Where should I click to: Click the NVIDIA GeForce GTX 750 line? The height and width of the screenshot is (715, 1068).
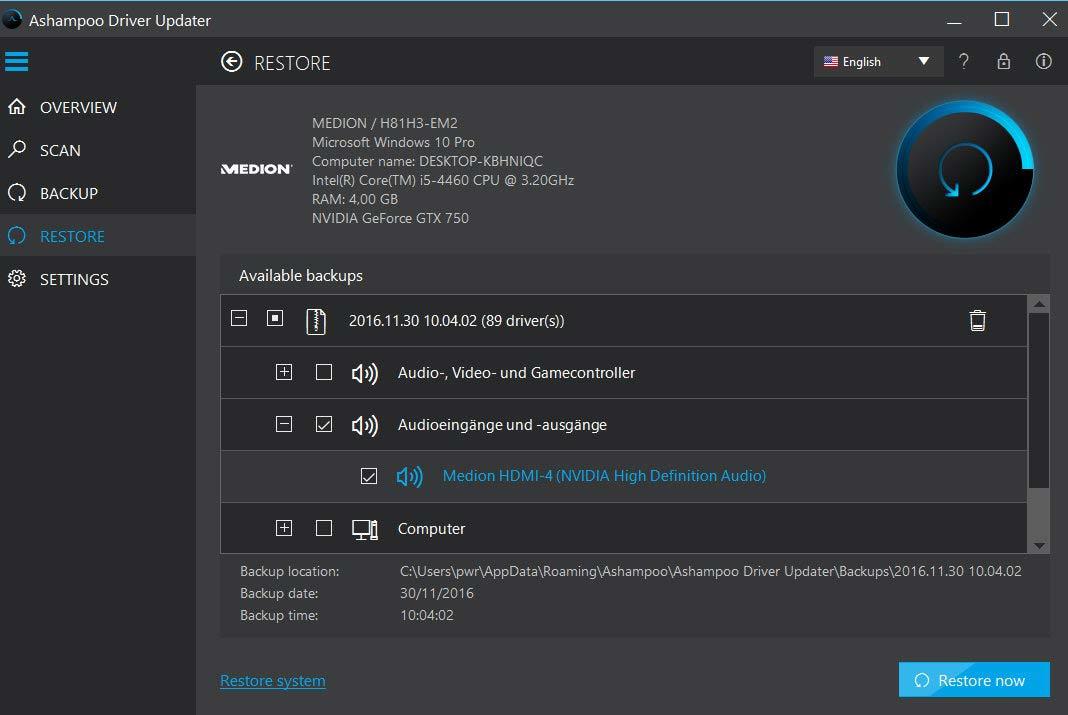390,218
